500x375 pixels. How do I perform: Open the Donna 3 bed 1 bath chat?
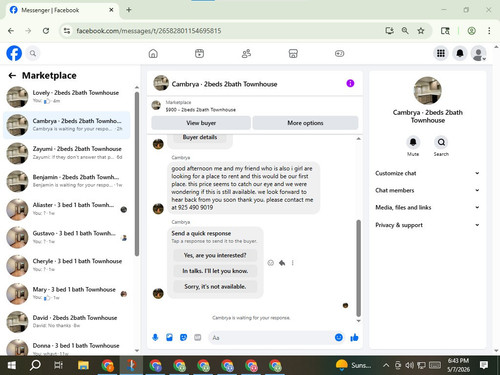coord(67,347)
